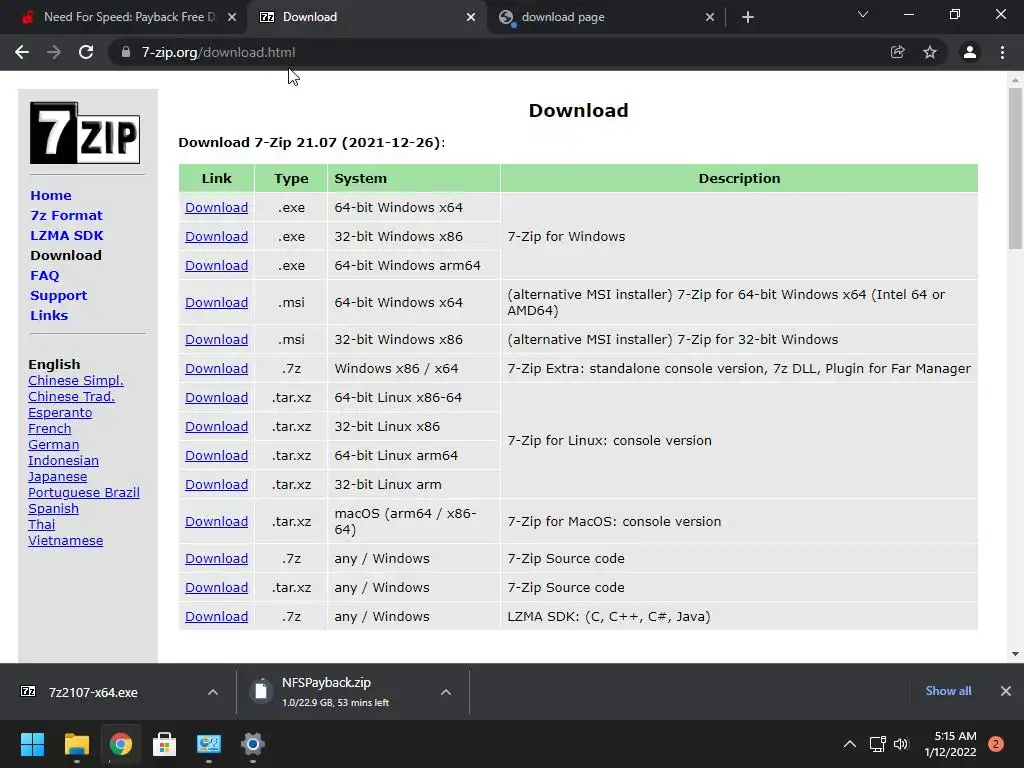Screen dimensions: 1024x768
Task: Switch language to Indonesian
Action: point(63,460)
